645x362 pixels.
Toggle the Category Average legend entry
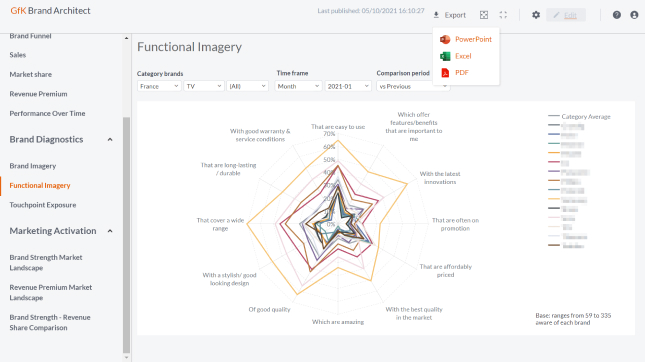pos(579,116)
